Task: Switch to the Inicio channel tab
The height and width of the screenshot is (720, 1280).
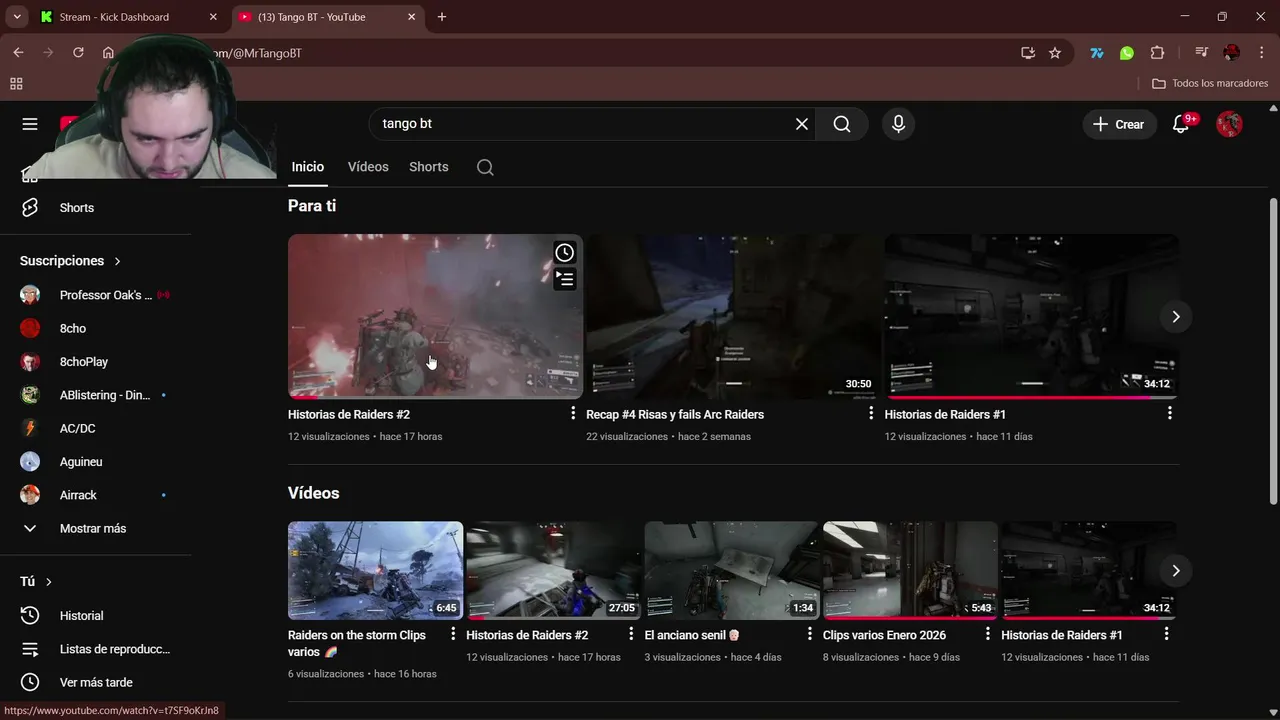Action: click(308, 167)
